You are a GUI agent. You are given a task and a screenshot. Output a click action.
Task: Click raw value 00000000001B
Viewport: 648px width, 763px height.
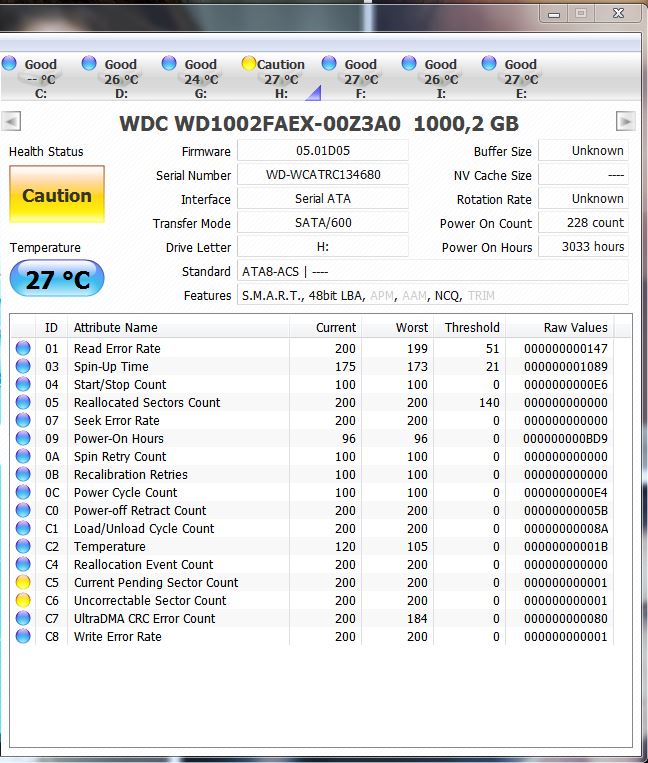click(x=565, y=546)
